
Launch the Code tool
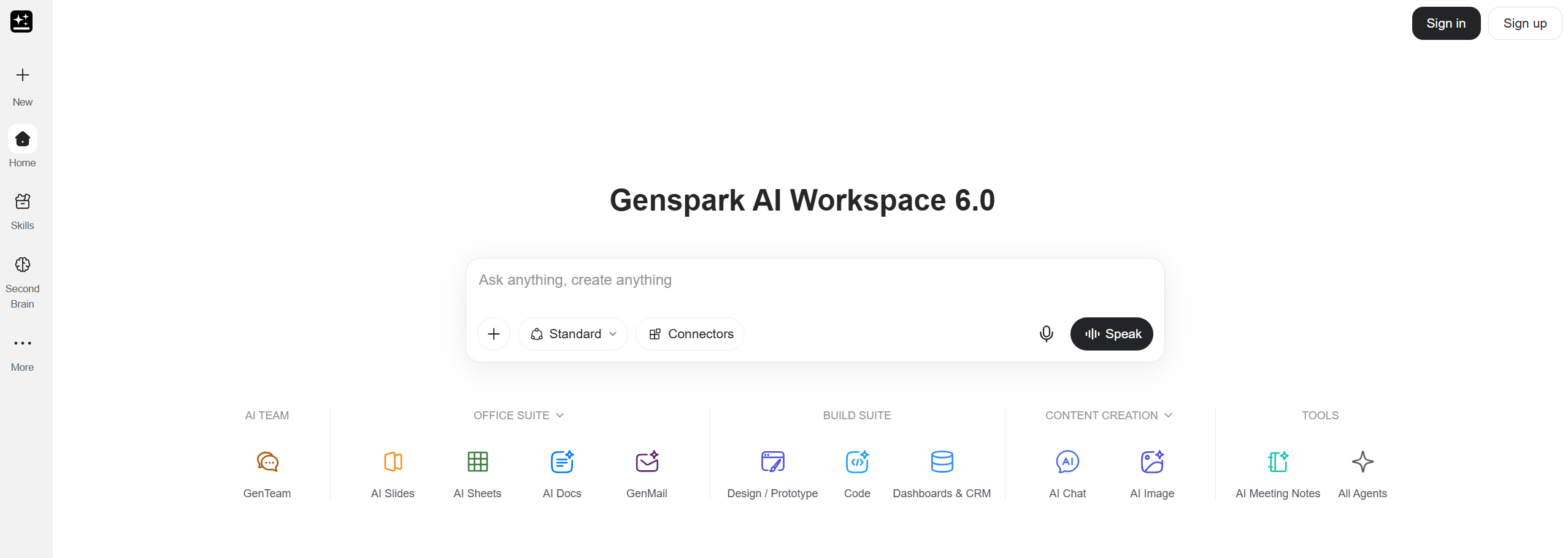coord(857,474)
